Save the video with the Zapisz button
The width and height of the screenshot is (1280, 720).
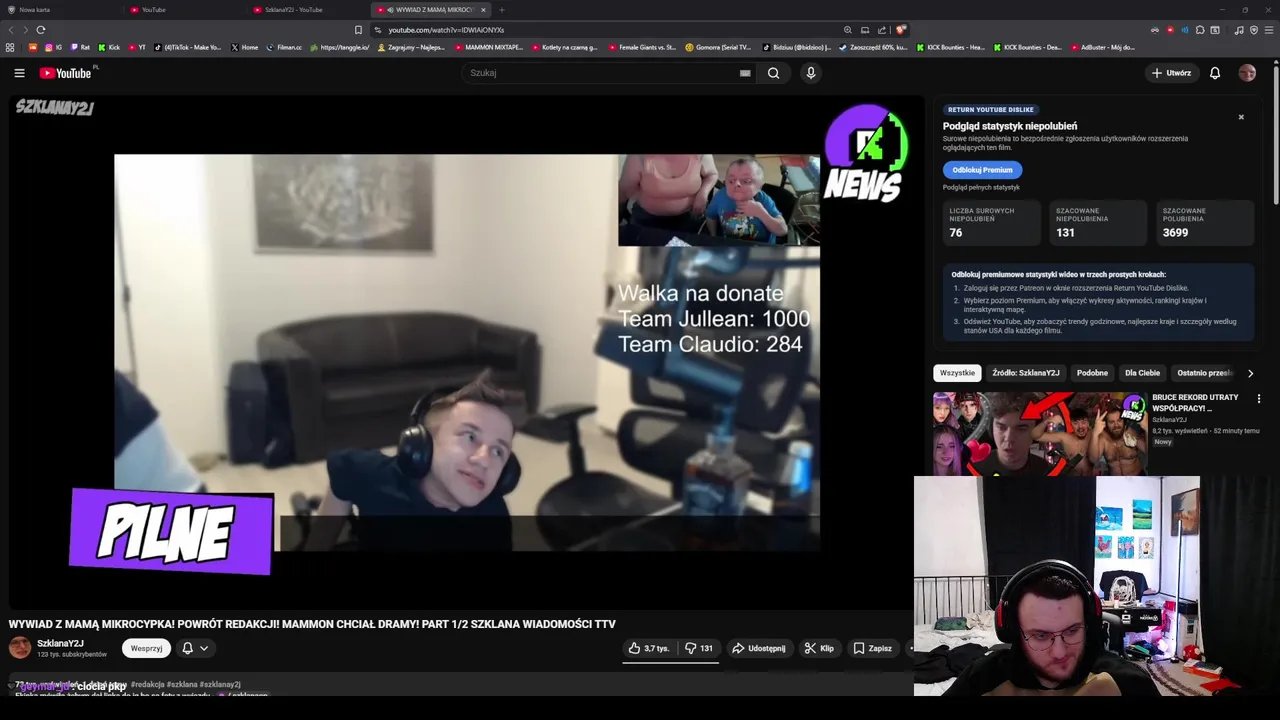coord(872,648)
